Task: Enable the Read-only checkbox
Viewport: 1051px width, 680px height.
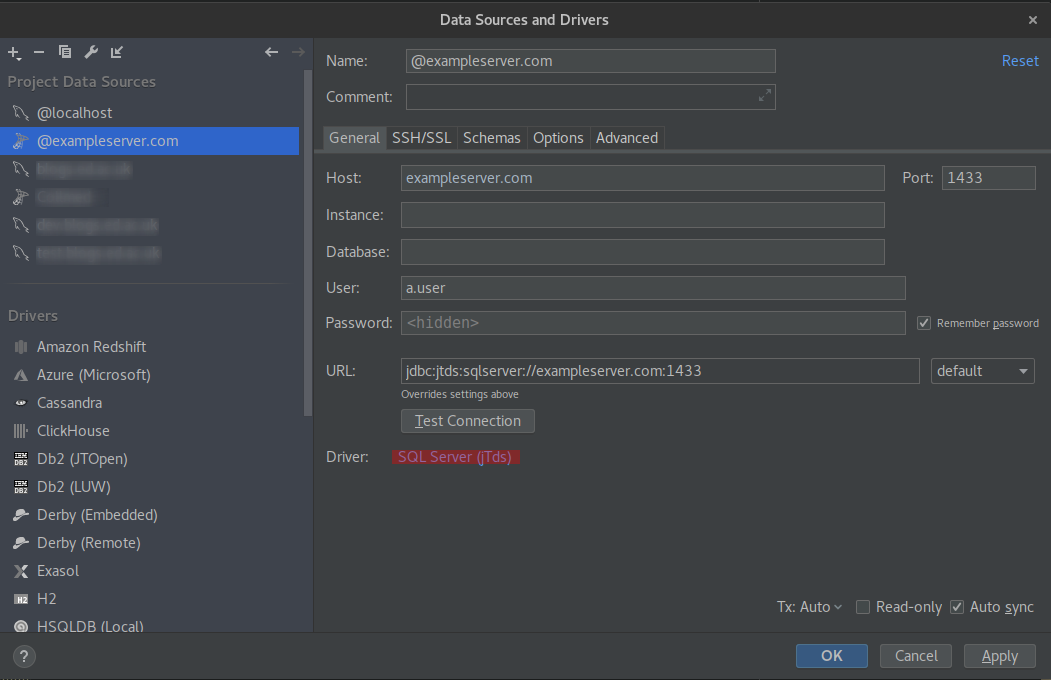Action: point(863,607)
